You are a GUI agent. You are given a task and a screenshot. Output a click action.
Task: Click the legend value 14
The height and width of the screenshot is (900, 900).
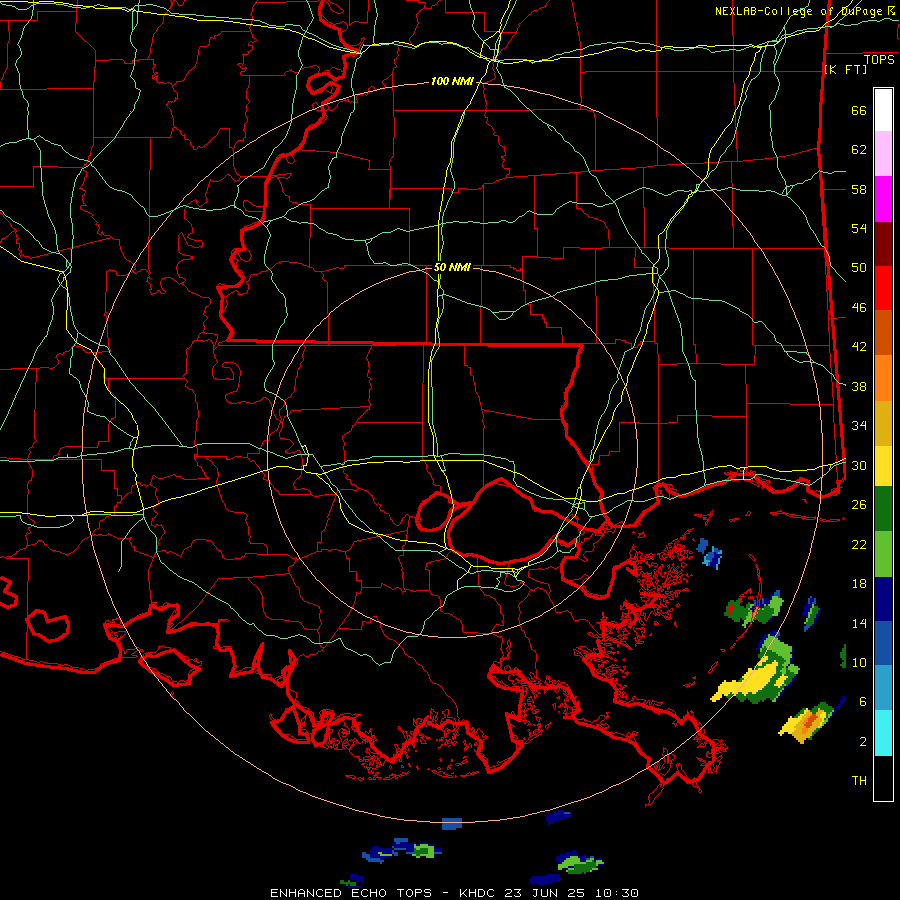tap(859, 623)
